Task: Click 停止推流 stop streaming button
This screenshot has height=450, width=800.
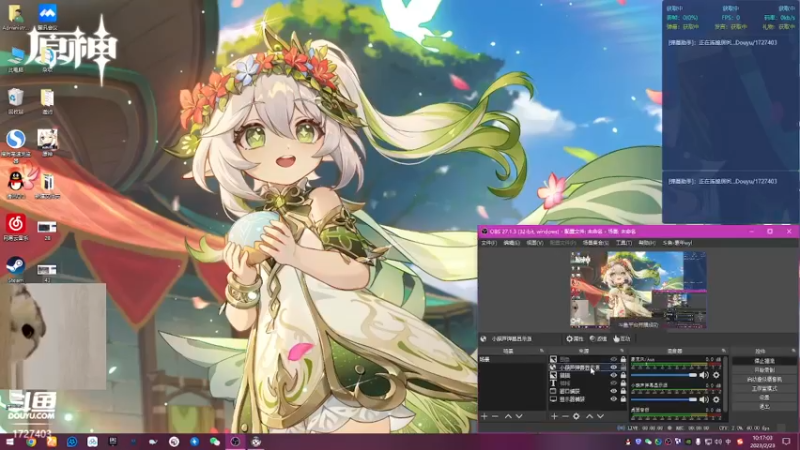Action: point(764,361)
